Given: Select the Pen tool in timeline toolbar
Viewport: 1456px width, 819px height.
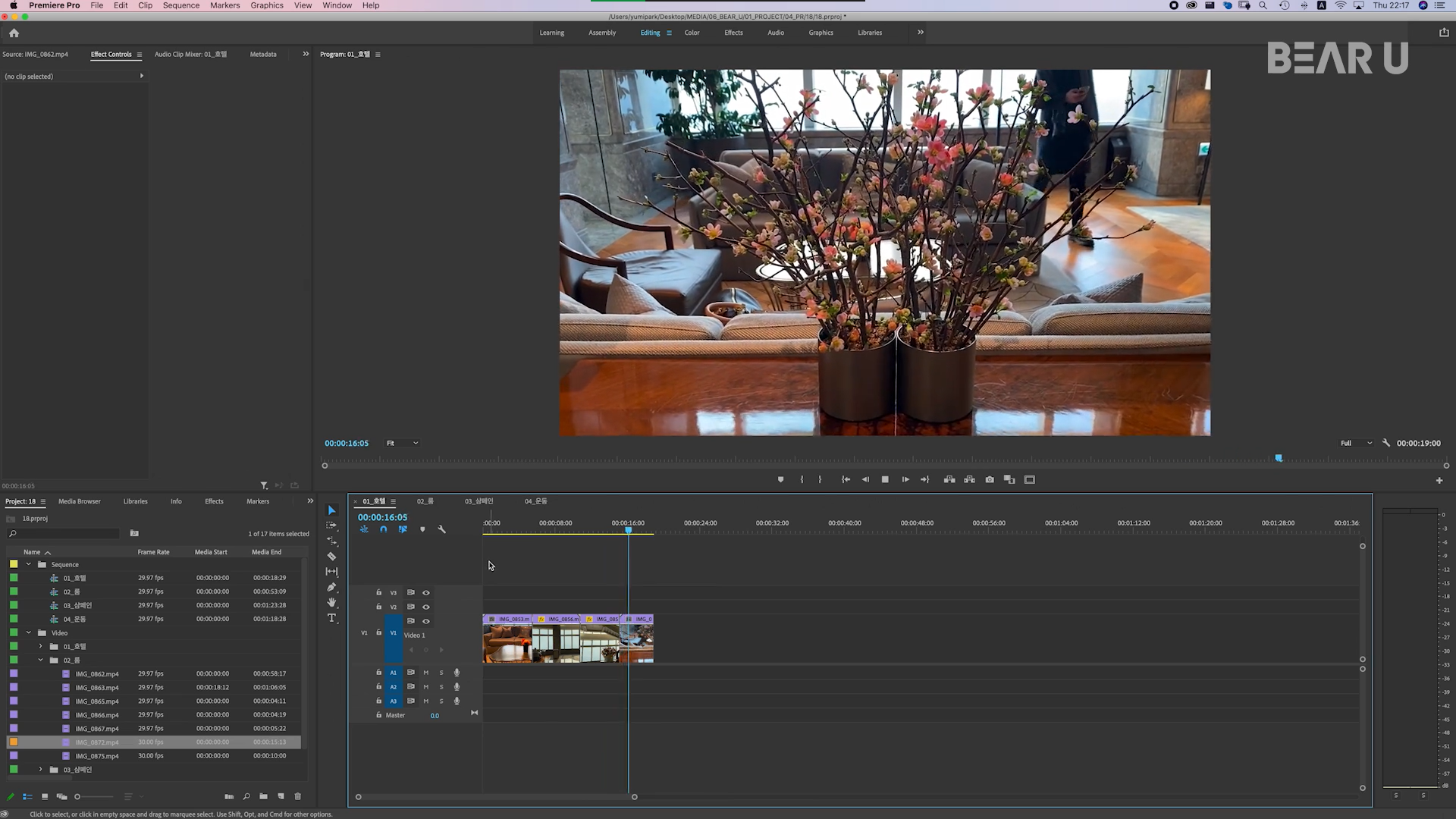Looking at the screenshot, I should click(x=331, y=587).
